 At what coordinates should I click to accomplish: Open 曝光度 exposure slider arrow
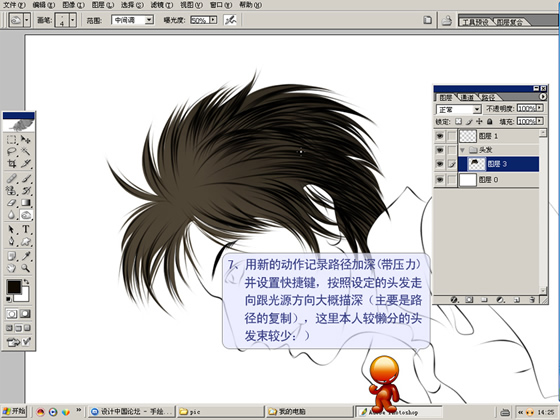click(213, 20)
